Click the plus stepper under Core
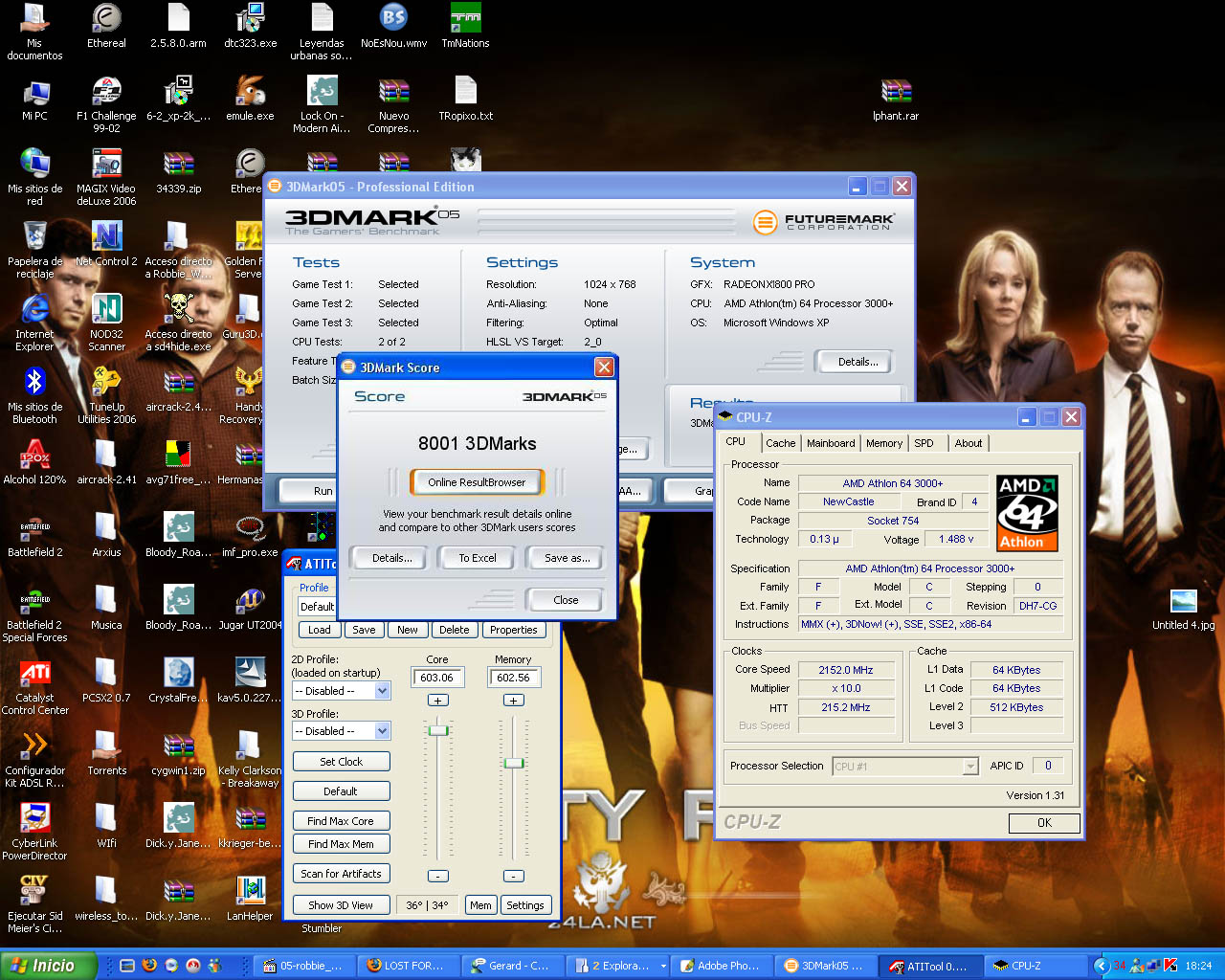This screenshot has height=980, width=1225. click(x=437, y=701)
